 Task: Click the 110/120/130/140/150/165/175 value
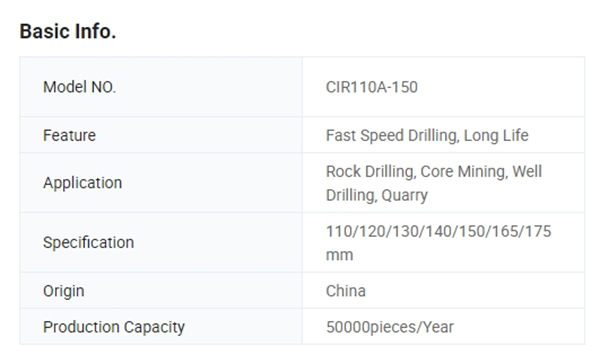click(439, 231)
